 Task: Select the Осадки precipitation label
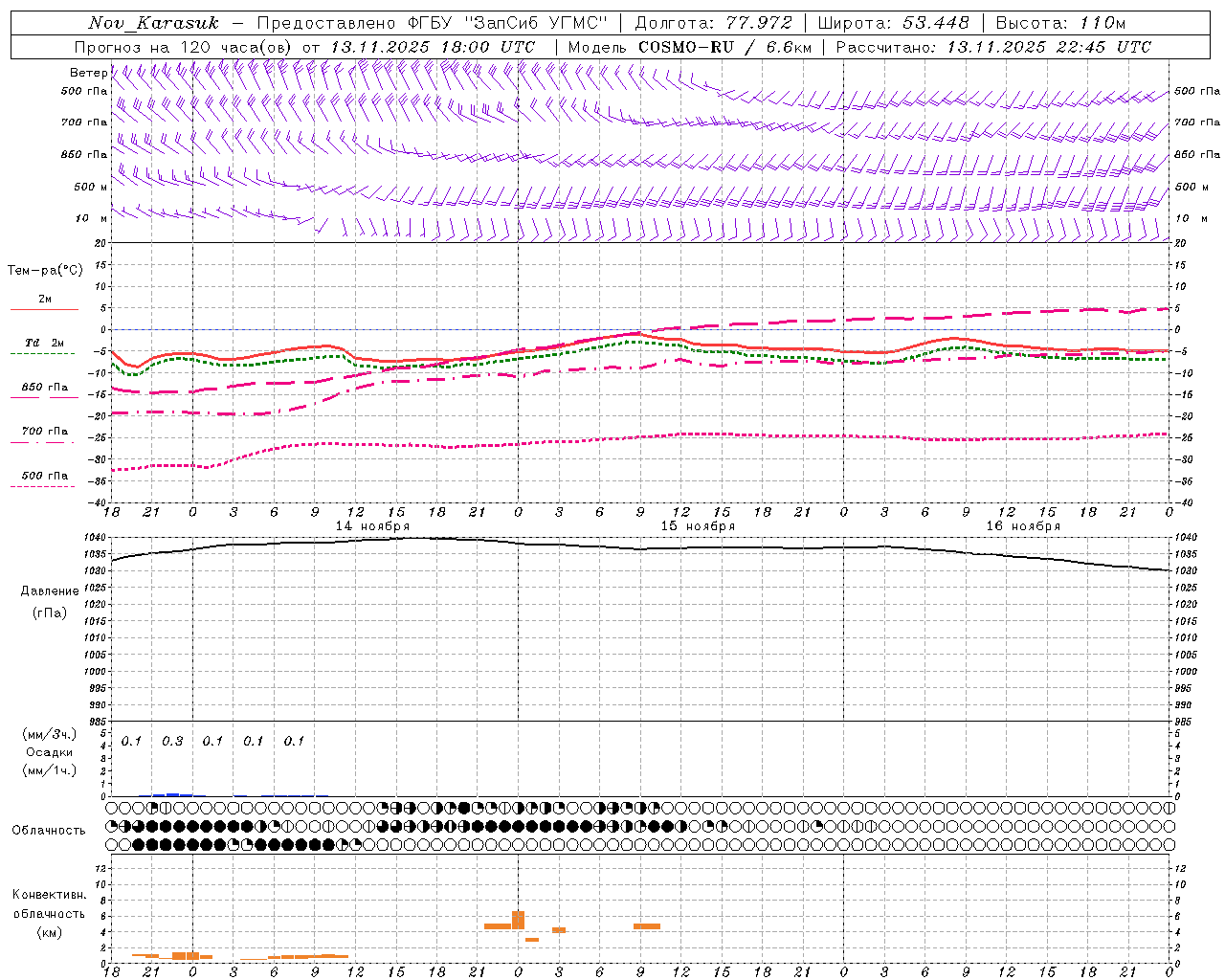pos(49,752)
